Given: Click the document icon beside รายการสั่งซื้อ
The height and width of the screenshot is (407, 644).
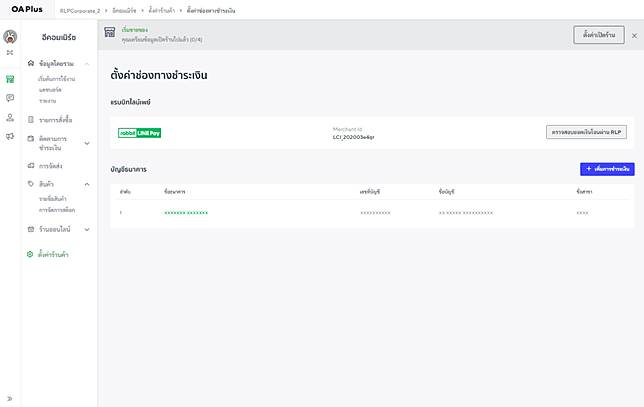Looking at the screenshot, I should (x=31, y=120).
